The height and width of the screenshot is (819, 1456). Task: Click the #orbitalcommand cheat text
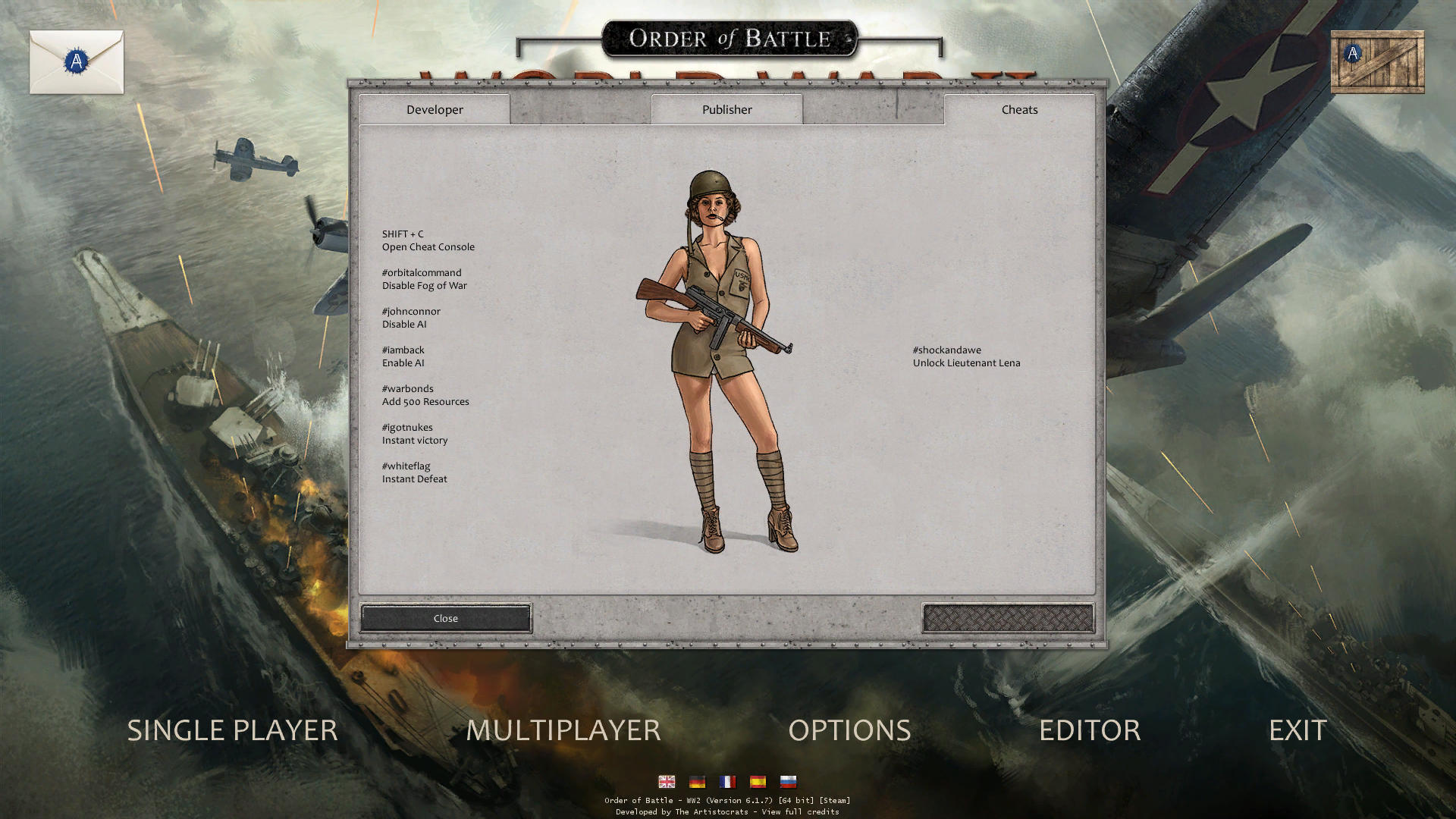(422, 272)
